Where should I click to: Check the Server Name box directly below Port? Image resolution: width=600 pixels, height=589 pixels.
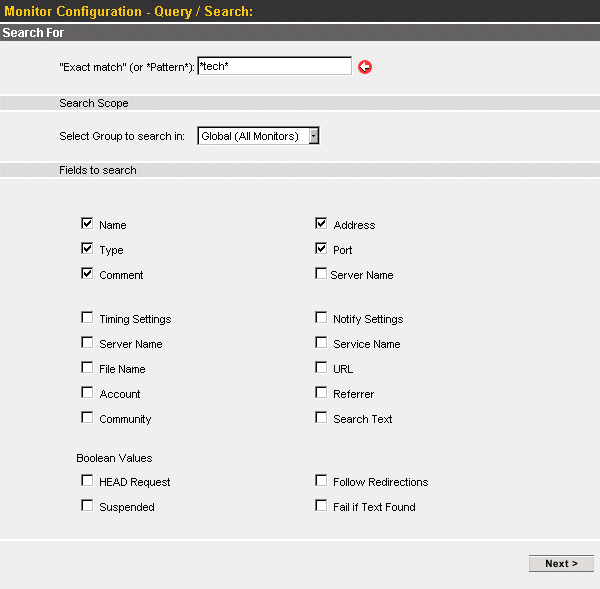[321, 273]
